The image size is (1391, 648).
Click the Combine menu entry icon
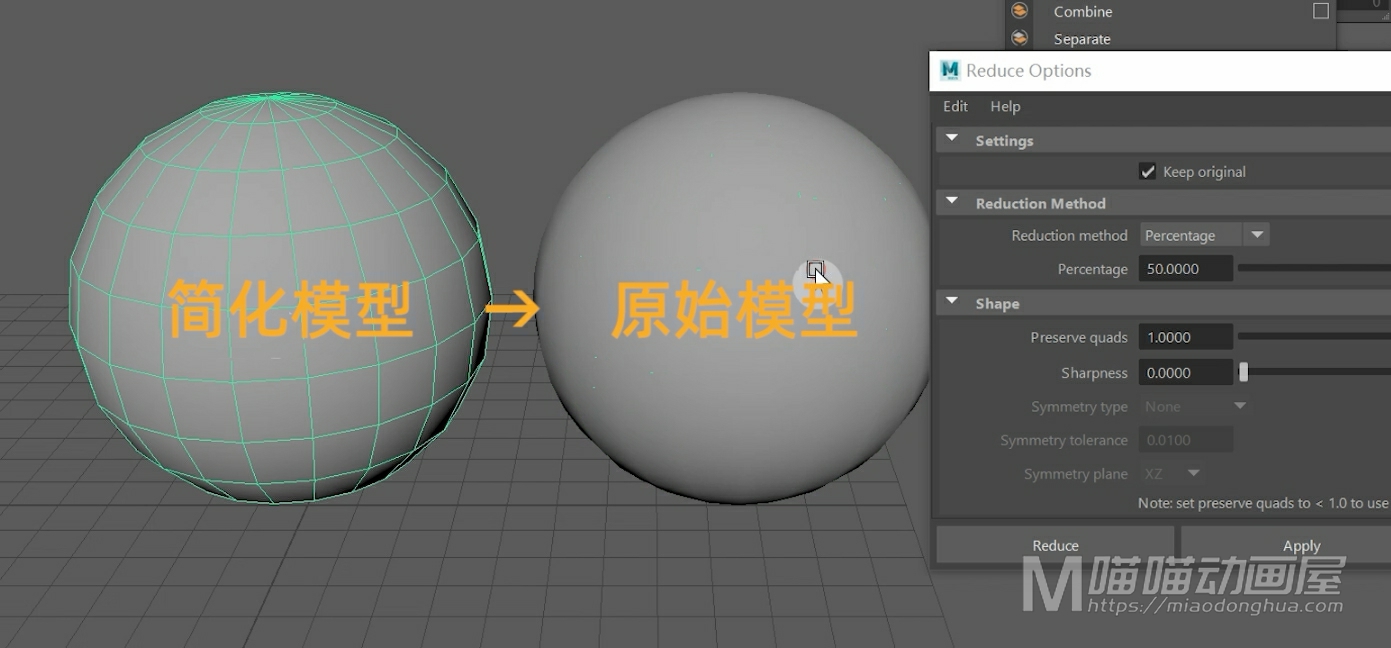coord(1019,11)
